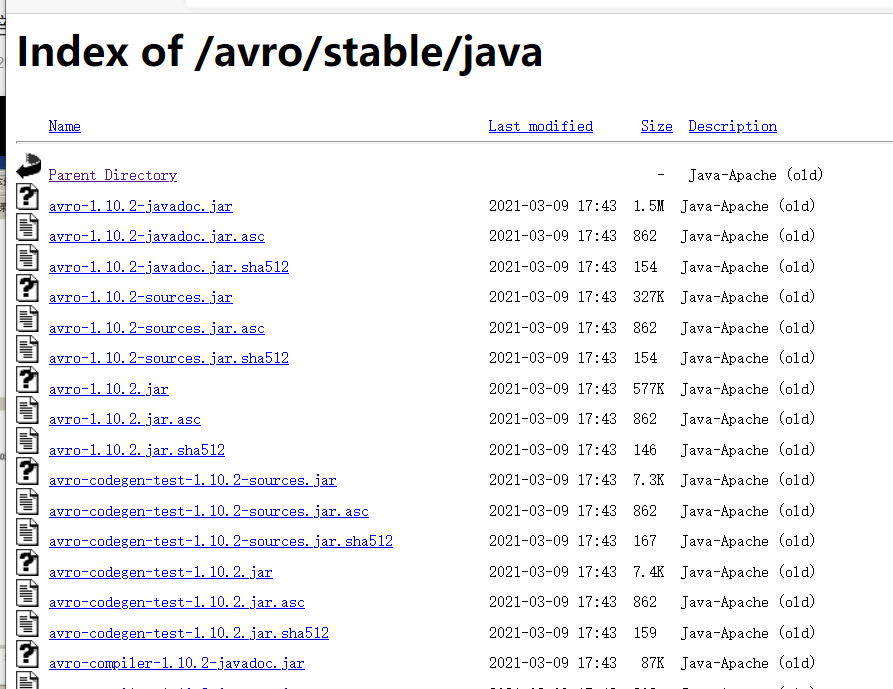This screenshot has height=689, width=893.
Task: Click the 327K size of avro-1.10.2-sources.jar
Action: [649, 297]
